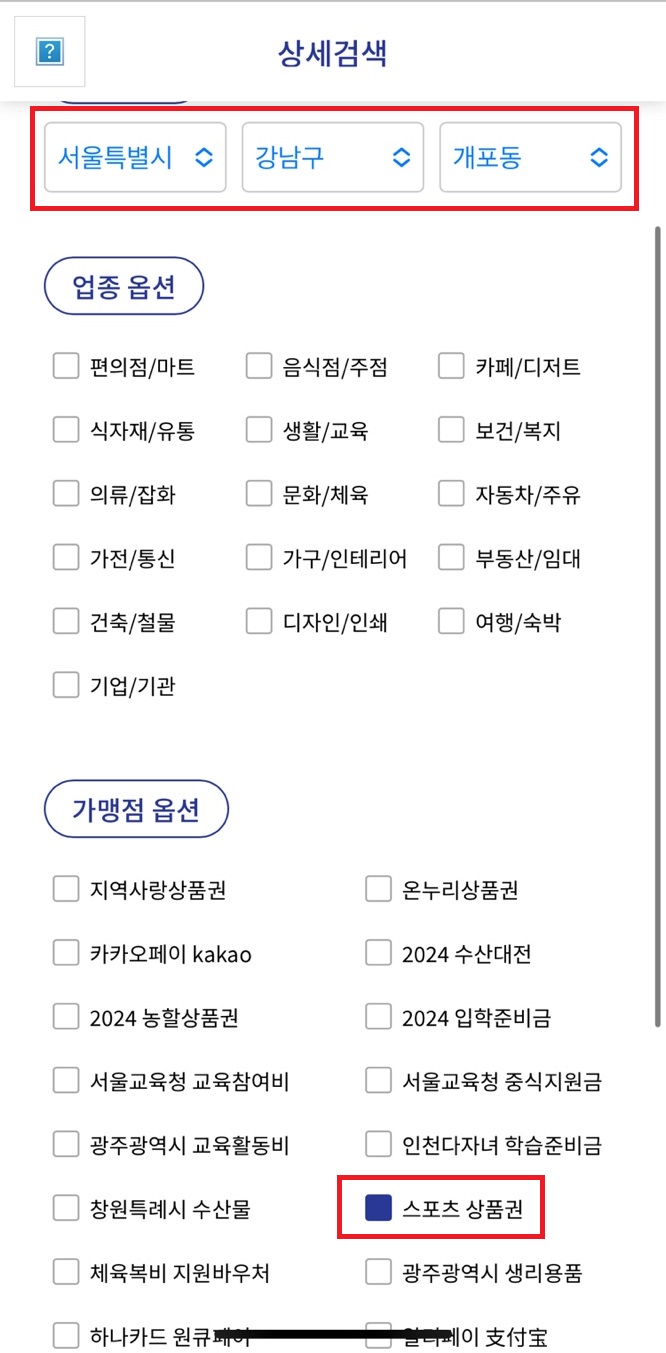
Task: Uncheck the 스포츠 상품권 checkbox
Action: point(377,1208)
